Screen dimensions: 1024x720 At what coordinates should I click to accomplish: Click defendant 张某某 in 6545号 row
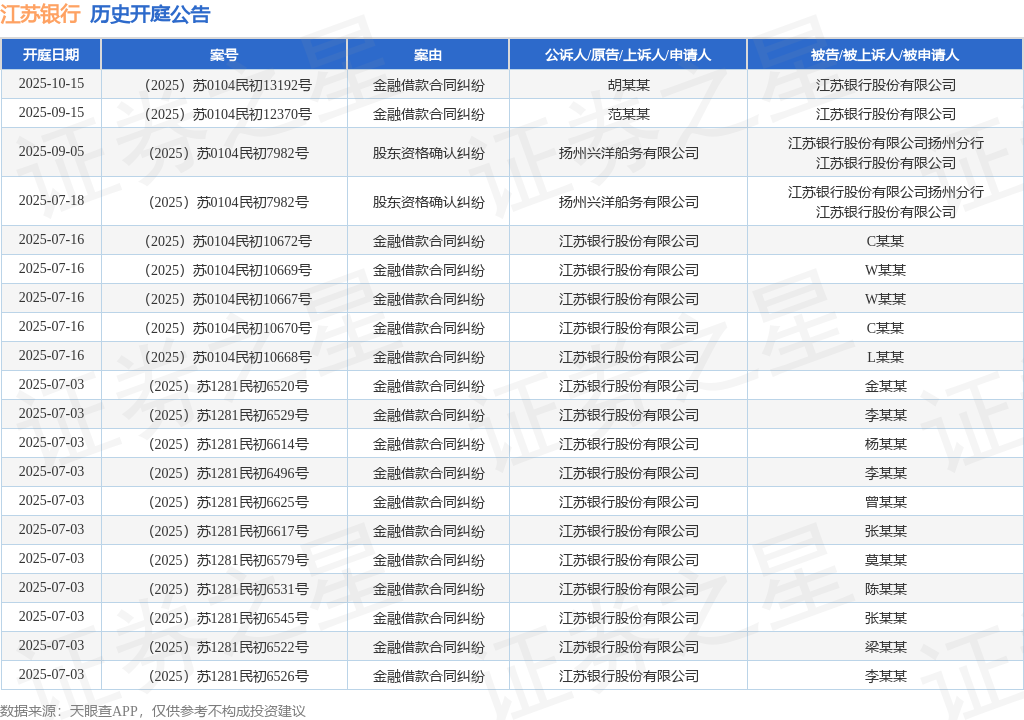pos(886,618)
